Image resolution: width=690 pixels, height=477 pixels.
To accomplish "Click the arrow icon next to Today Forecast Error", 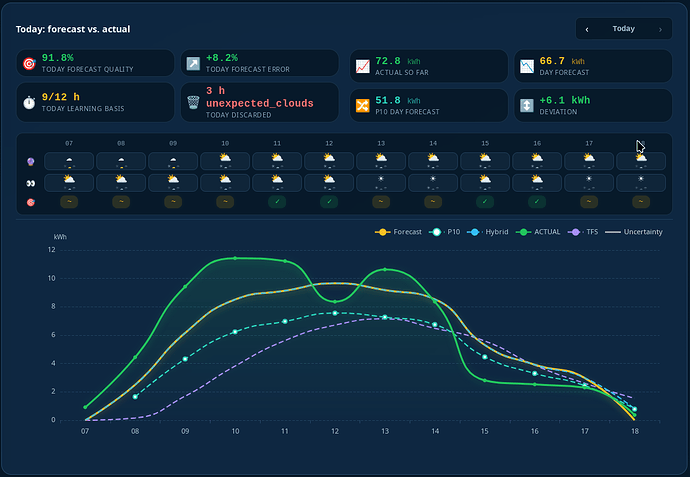I will point(193,64).
